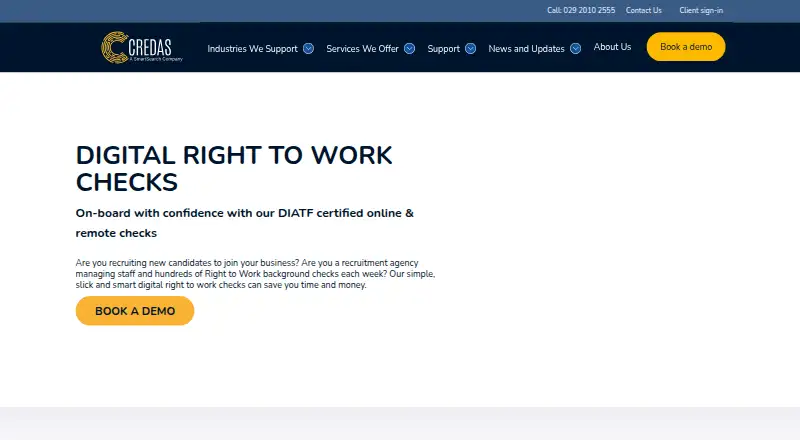Select the 'On-board with confidence' subheading
Screen dimensions: 800x440
click(x=244, y=223)
